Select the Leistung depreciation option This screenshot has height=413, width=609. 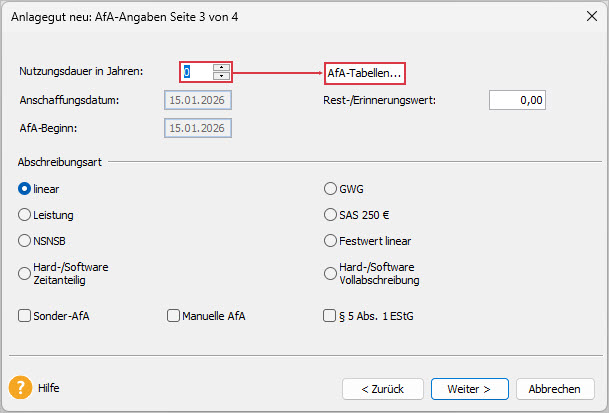pyautogui.click(x=25, y=214)
